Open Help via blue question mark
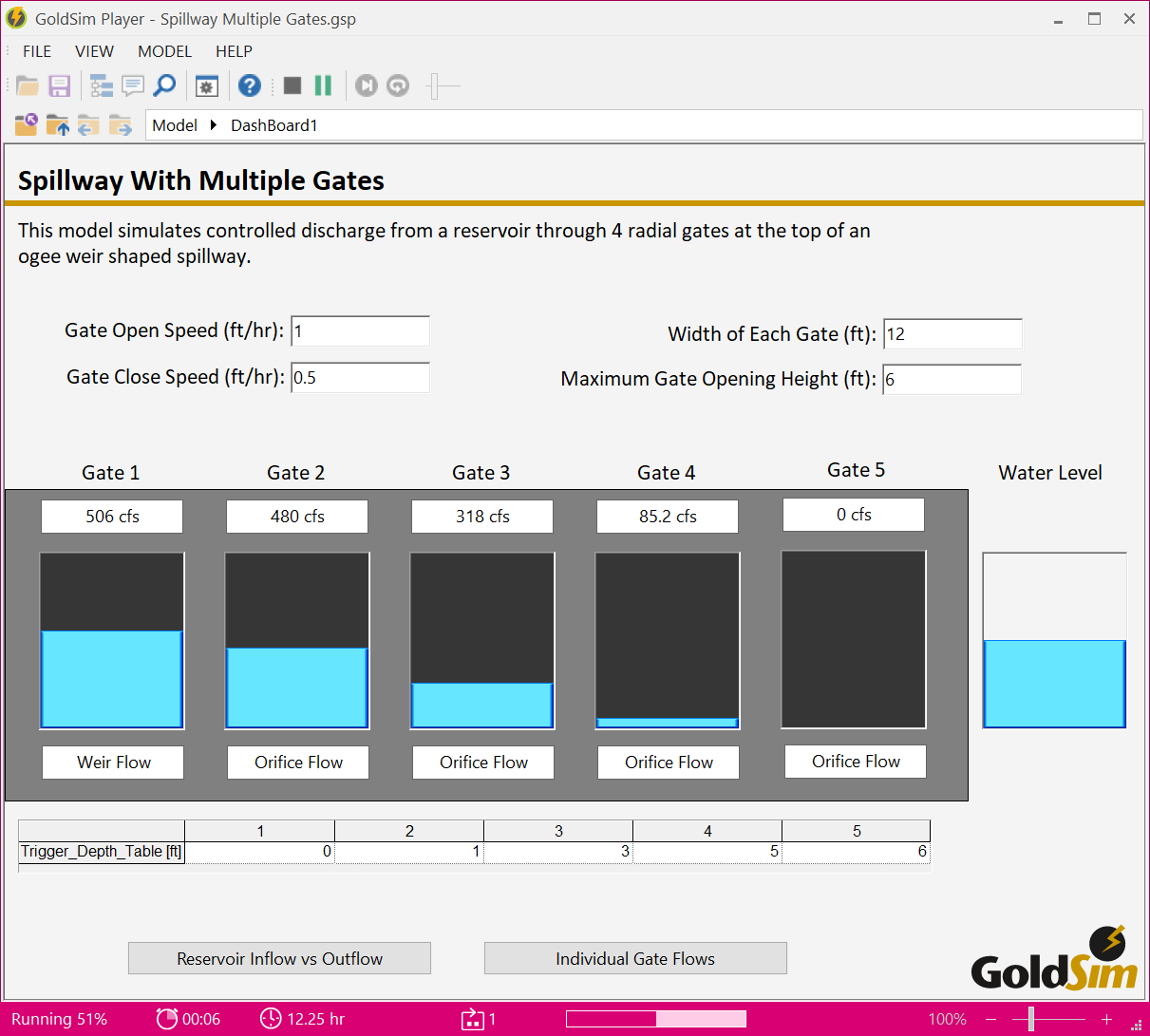 coord(250,86)
